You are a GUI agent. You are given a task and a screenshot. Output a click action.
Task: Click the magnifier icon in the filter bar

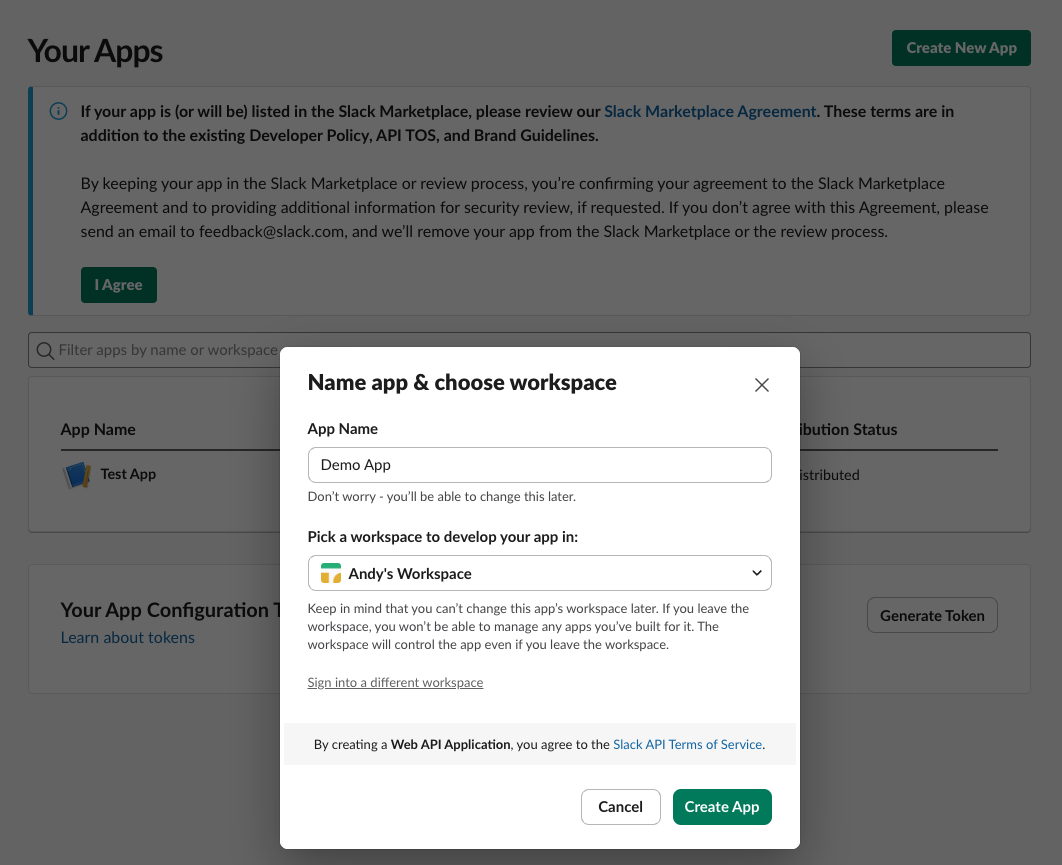pyautogui.click(x=45, y=350)
